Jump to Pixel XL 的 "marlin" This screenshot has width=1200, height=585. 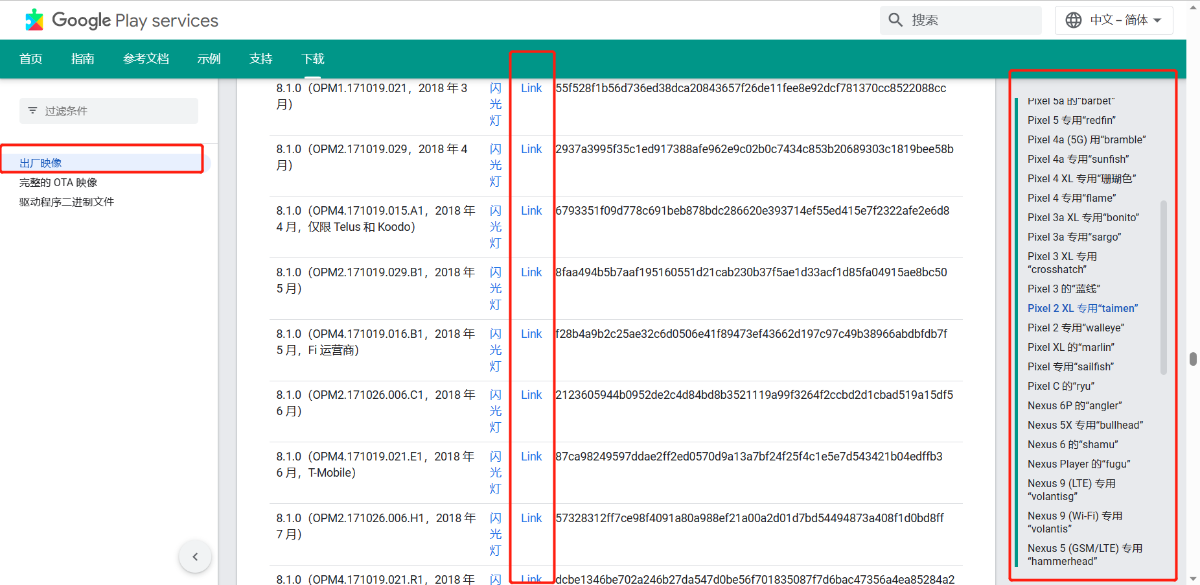tap(1071, 347)
